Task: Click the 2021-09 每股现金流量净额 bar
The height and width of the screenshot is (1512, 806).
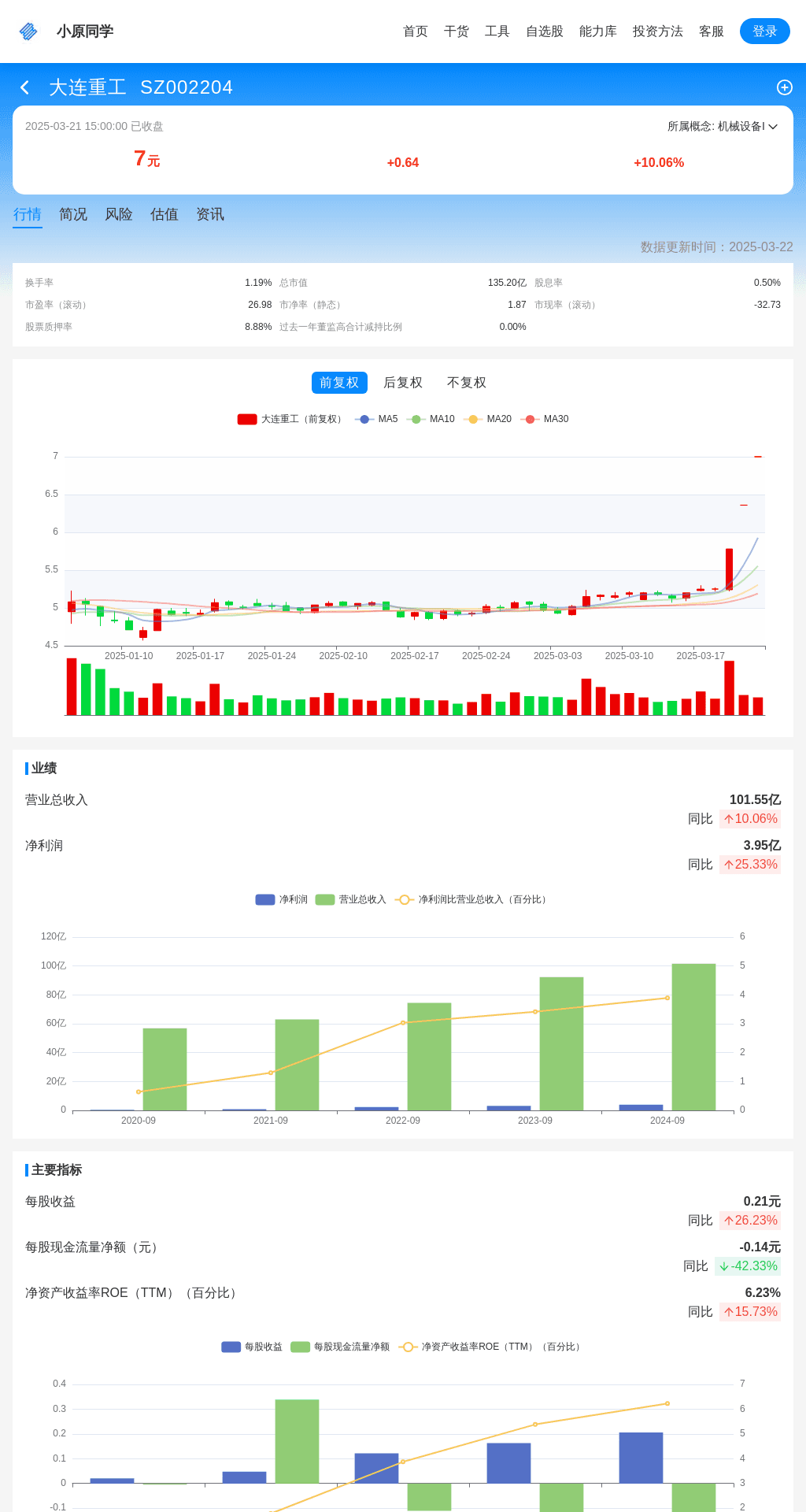Action: pyautogui.click(x=297, y=1441)
